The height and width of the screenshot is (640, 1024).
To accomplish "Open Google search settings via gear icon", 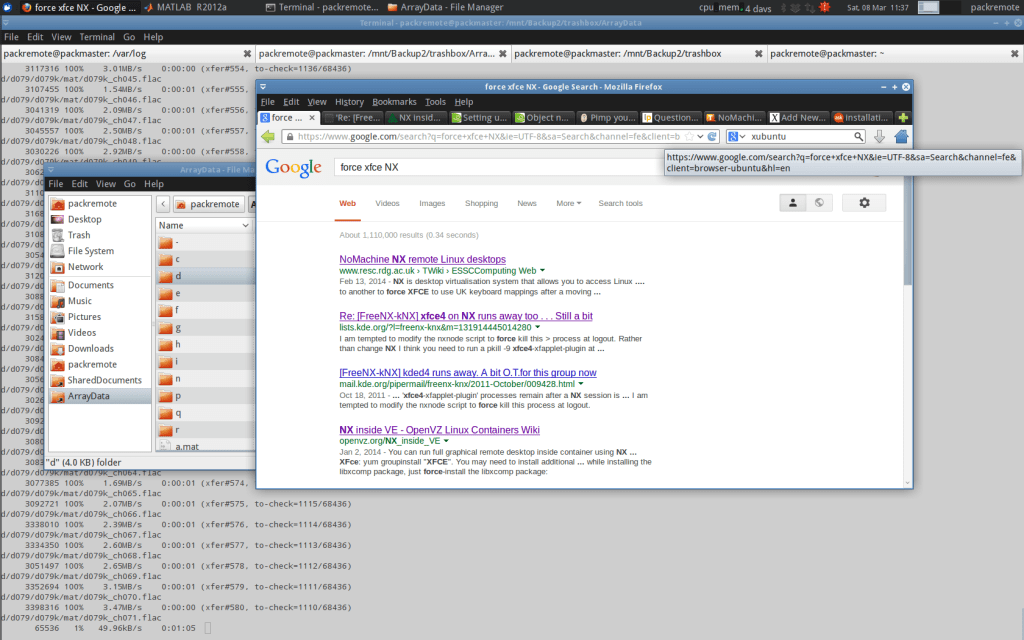I will (x=864, y=202).
